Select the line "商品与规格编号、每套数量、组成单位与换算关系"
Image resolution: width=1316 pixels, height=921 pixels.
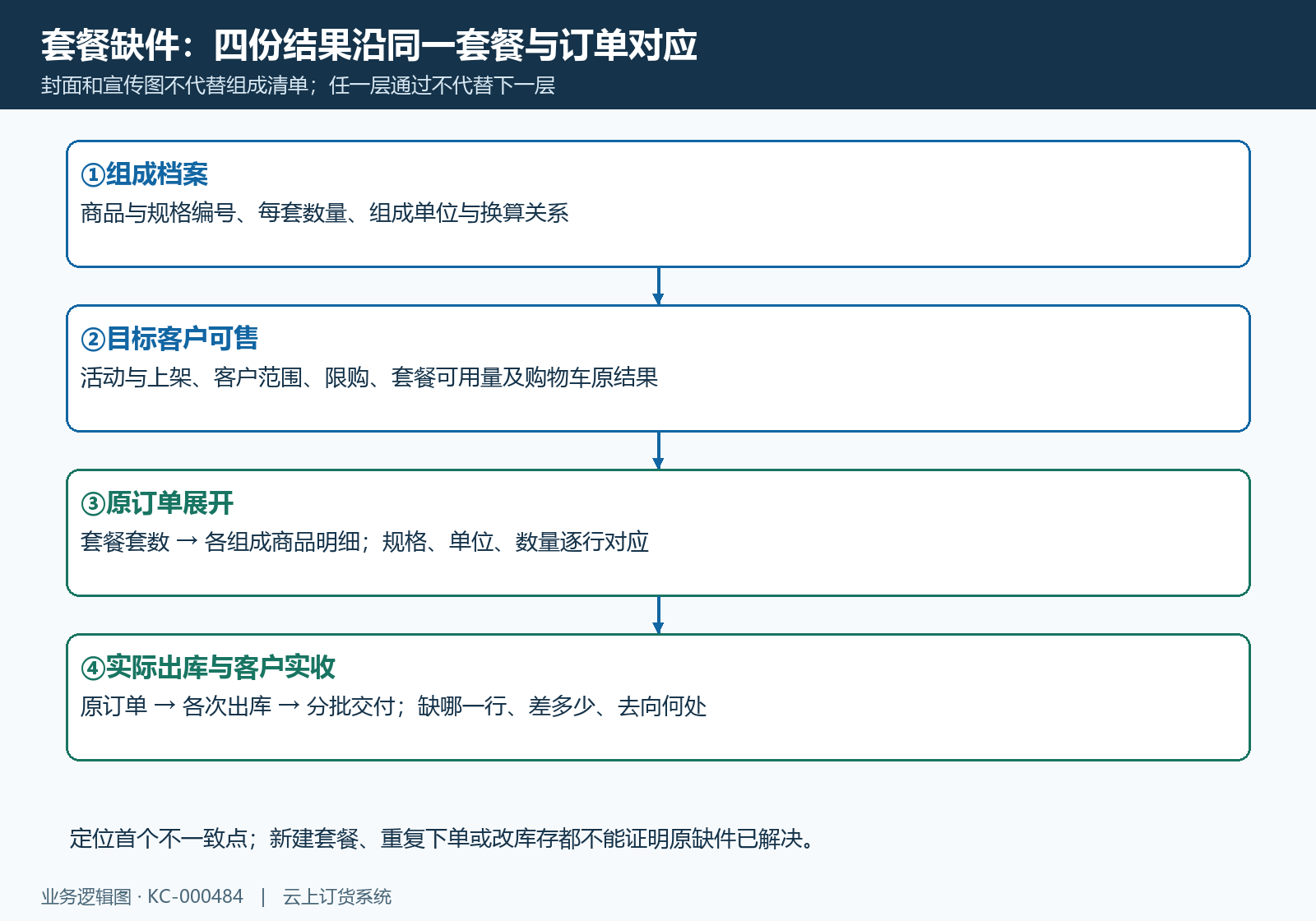tap(325, 213)
